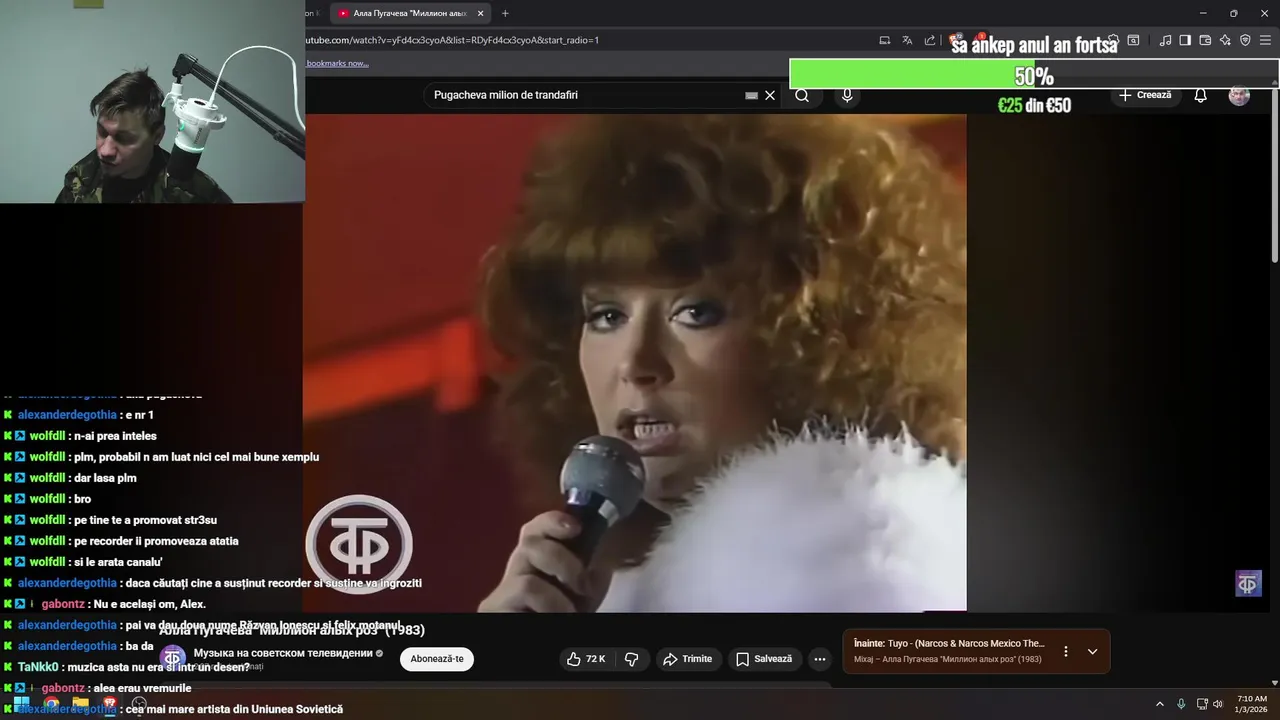Clear the search text with the X
This screenshot has height=720, width=1280.
click(770, 95)
